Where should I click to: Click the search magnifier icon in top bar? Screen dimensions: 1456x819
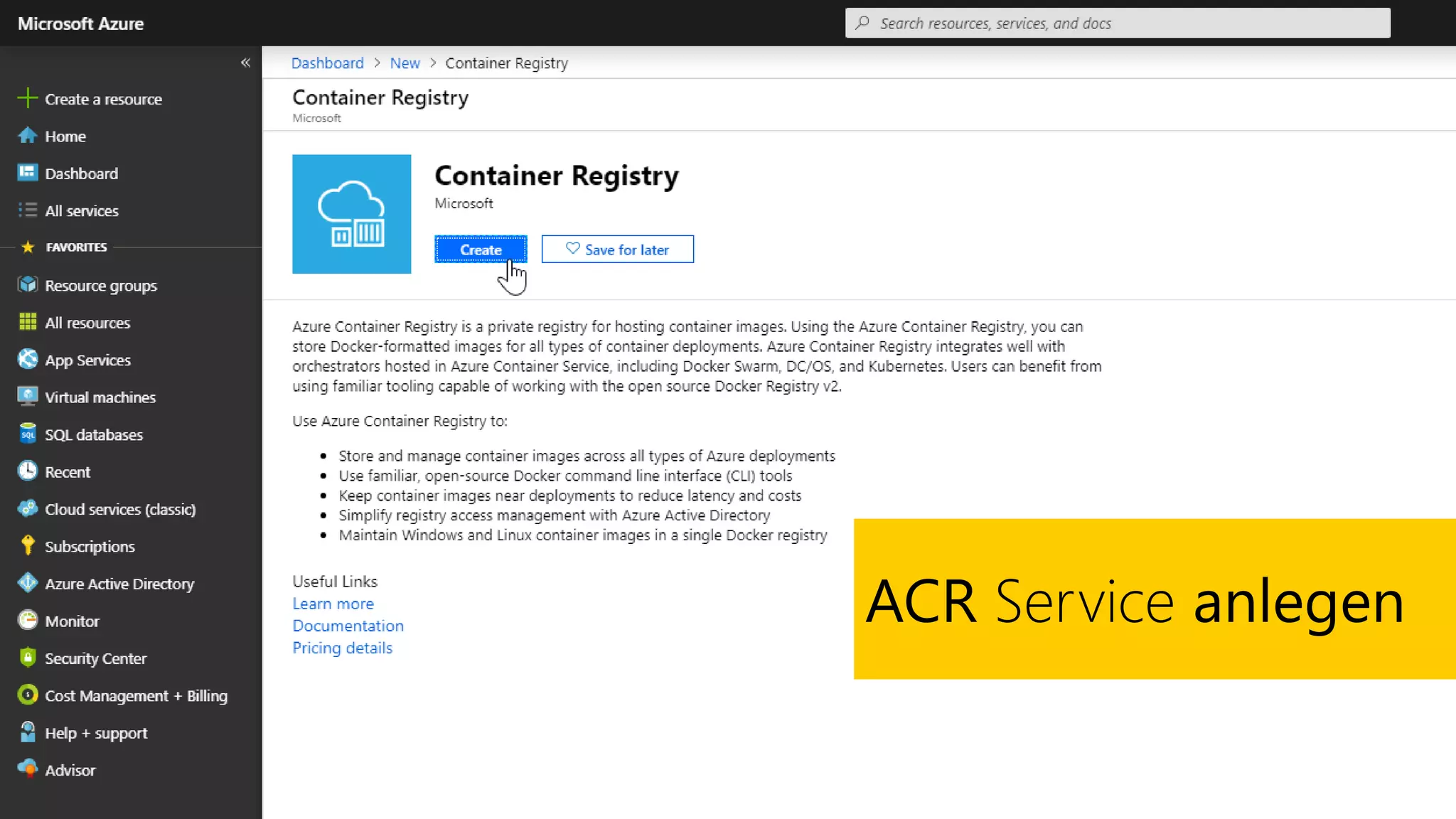pos(862,23)
